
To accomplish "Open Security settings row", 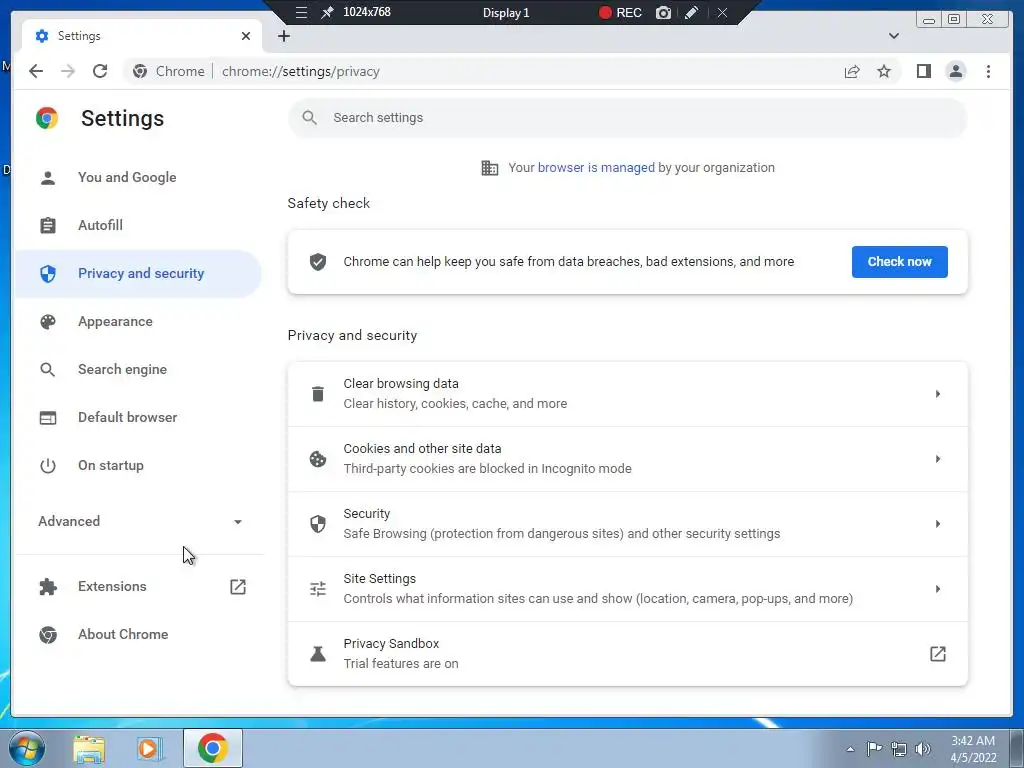I will (x=627, y=524).
